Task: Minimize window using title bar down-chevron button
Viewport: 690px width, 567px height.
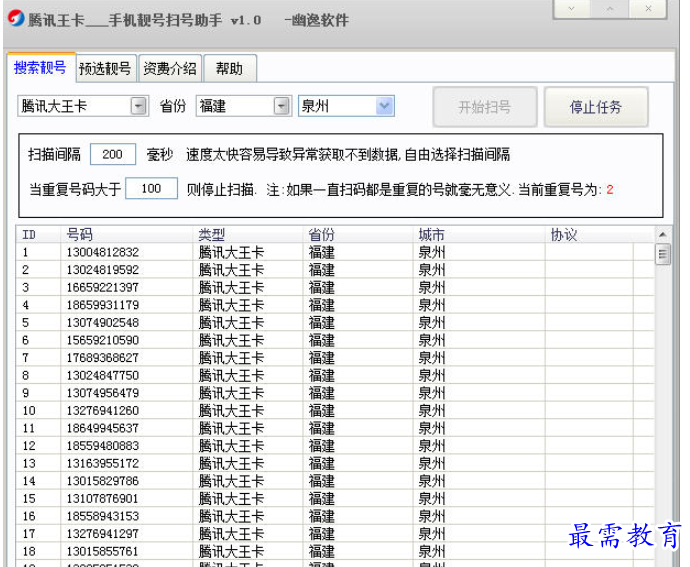Action: (571, 8)
